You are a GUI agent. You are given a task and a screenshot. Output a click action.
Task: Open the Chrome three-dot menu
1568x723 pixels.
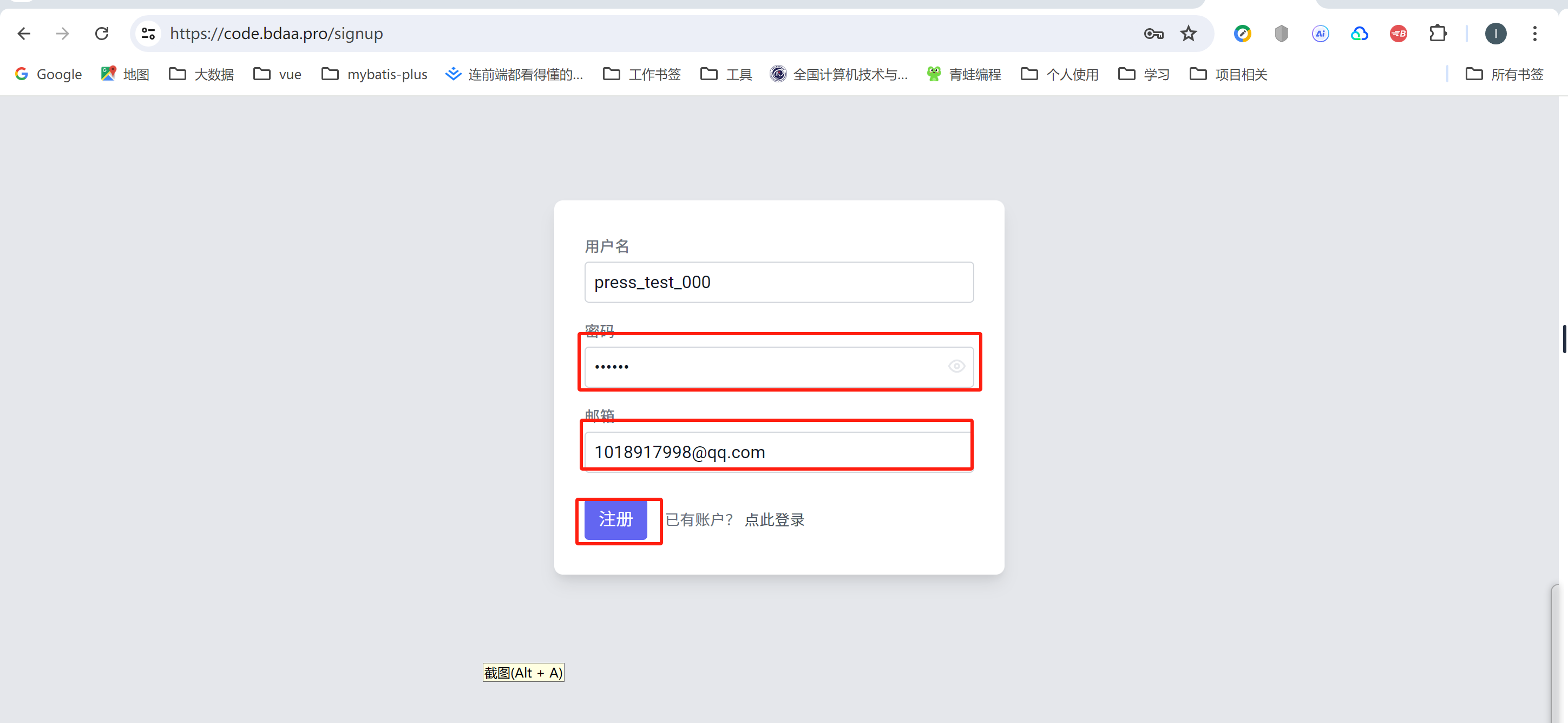[1534, 34]
